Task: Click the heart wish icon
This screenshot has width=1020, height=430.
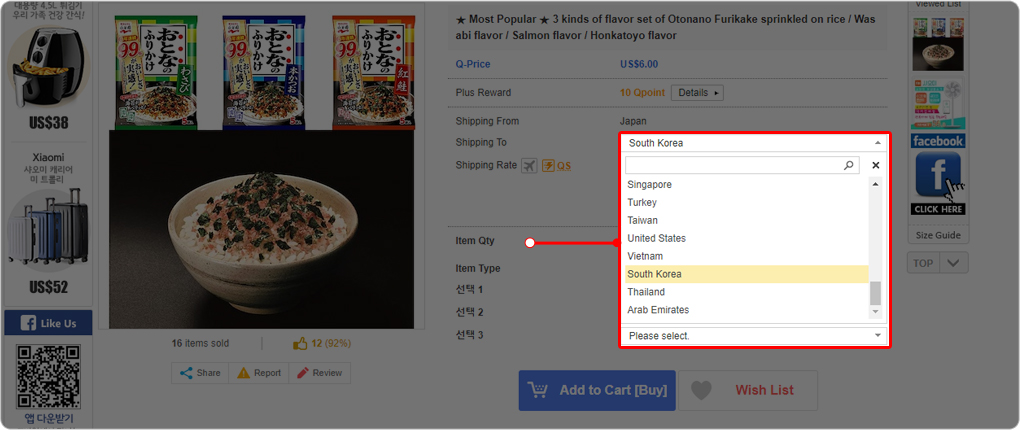Action: pyautogui.click(x=702, y=390)
